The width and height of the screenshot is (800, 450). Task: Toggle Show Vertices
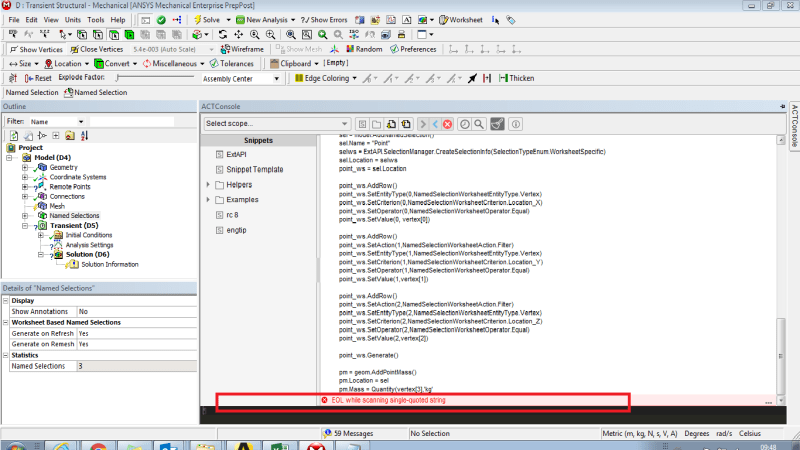[36, 49]
